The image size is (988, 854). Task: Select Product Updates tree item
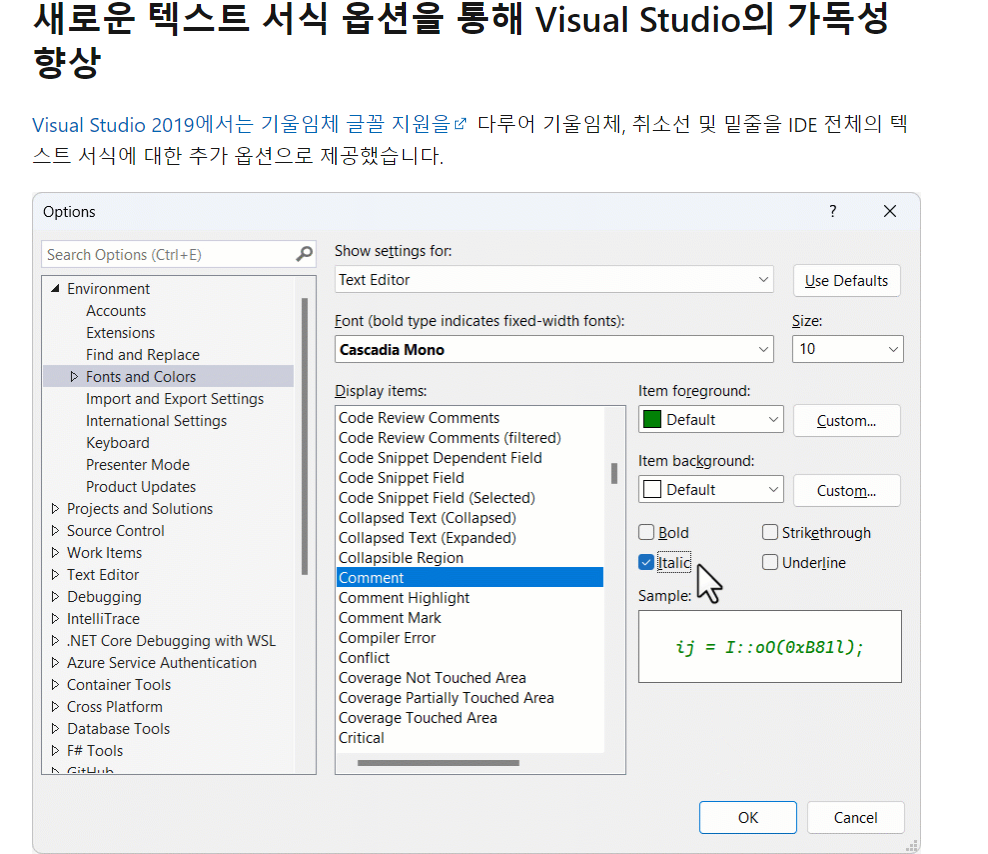coord(141,487)
